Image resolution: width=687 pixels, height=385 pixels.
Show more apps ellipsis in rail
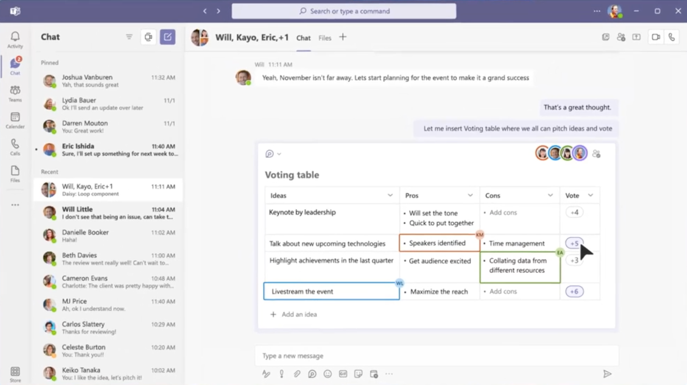pos(15,205)
